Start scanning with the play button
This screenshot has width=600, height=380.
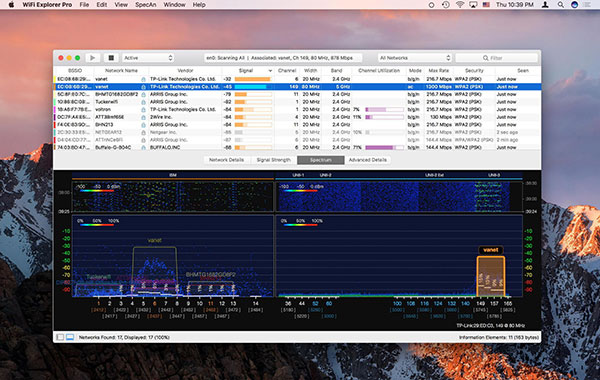pos(92,58)
